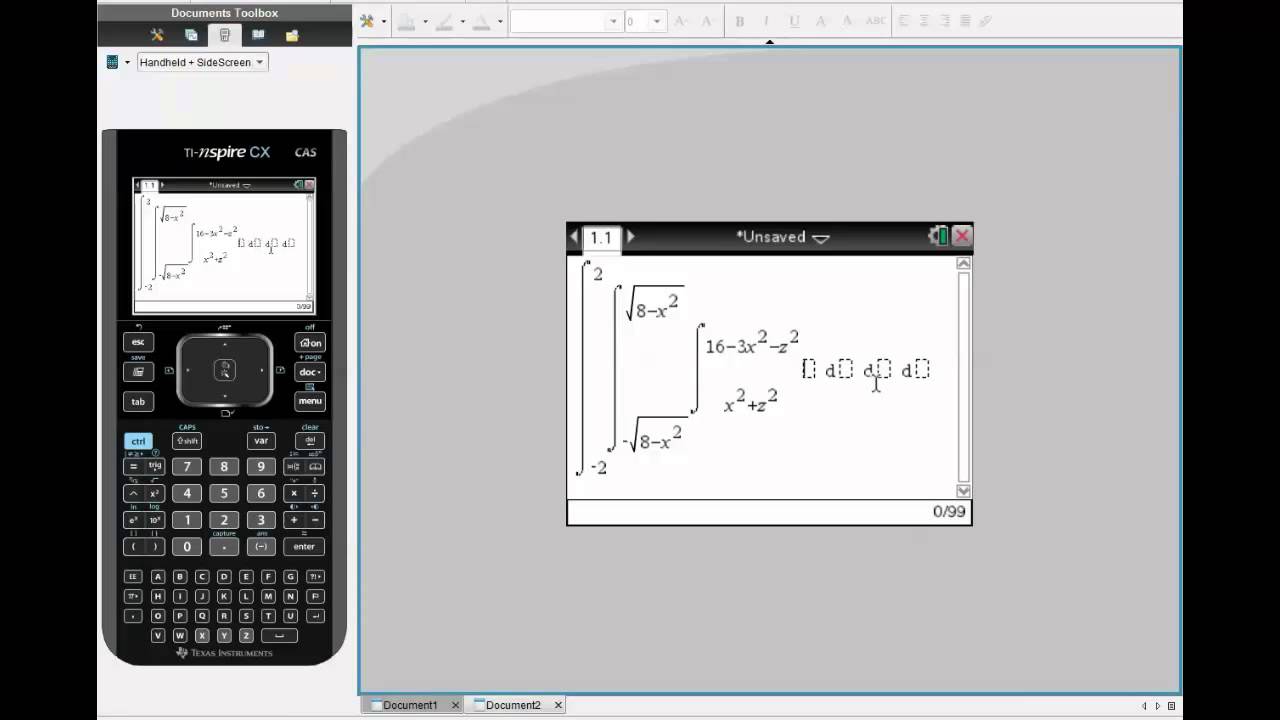Screen dimensions: 1280x720
Task: Toggle bold formatting
Action: click(x=740, y=21)
